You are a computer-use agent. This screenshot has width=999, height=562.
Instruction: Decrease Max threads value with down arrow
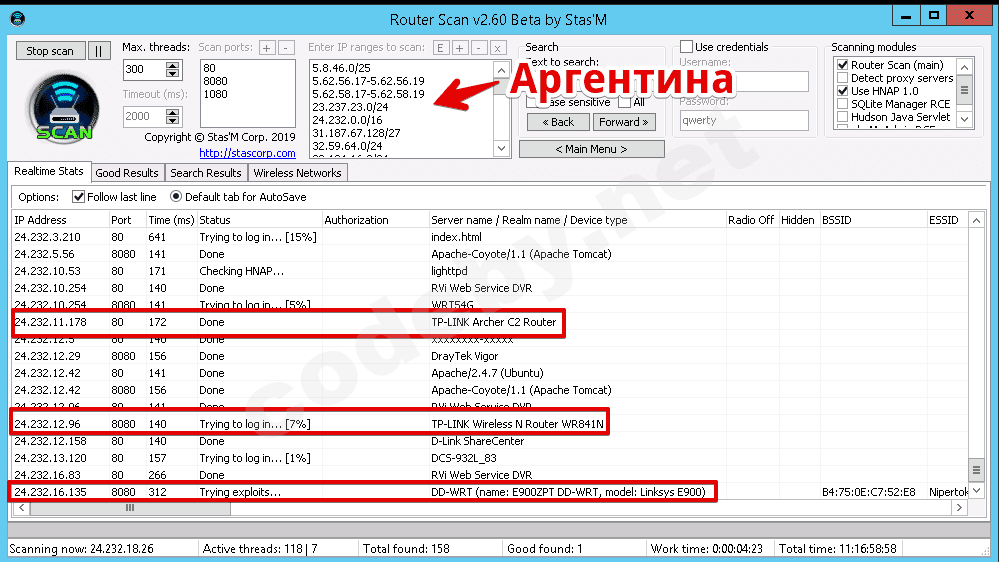172,74
